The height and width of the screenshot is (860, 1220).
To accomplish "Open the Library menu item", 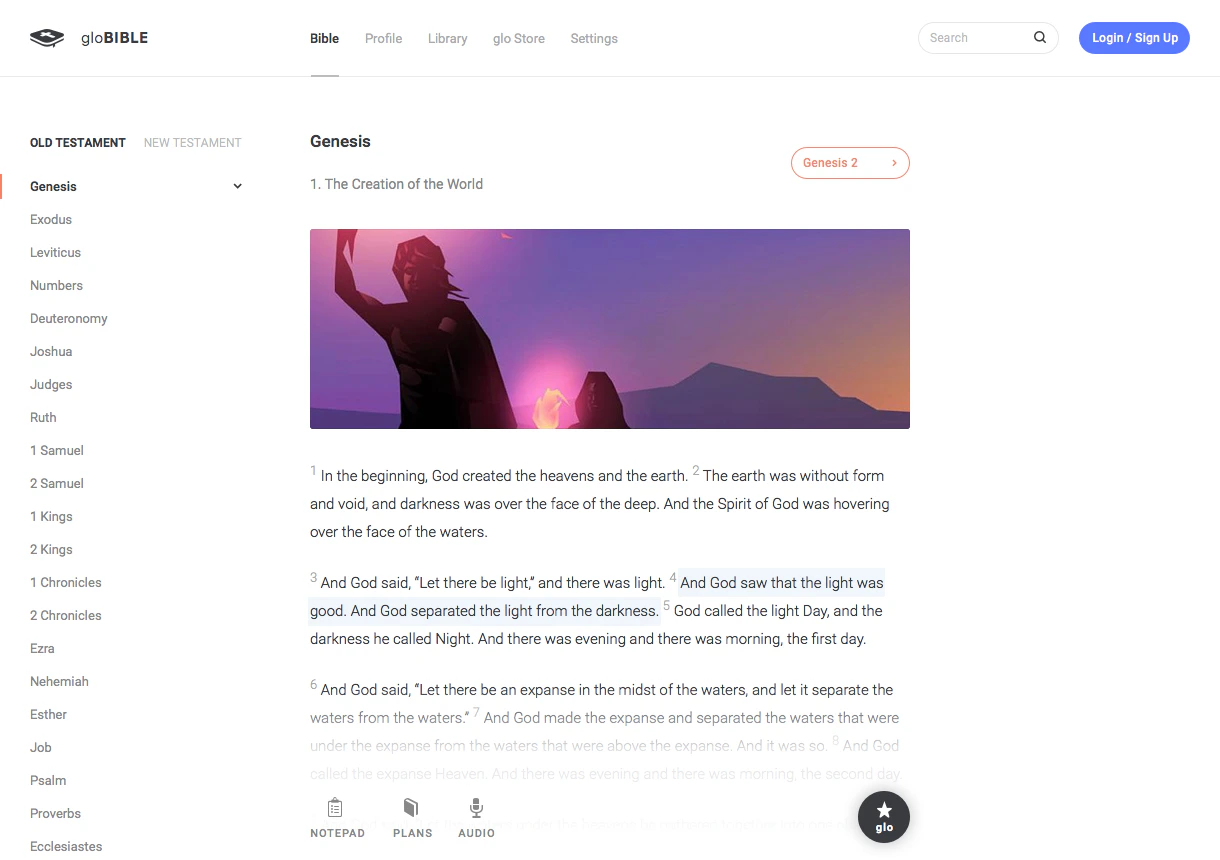I will click(447, 38).
